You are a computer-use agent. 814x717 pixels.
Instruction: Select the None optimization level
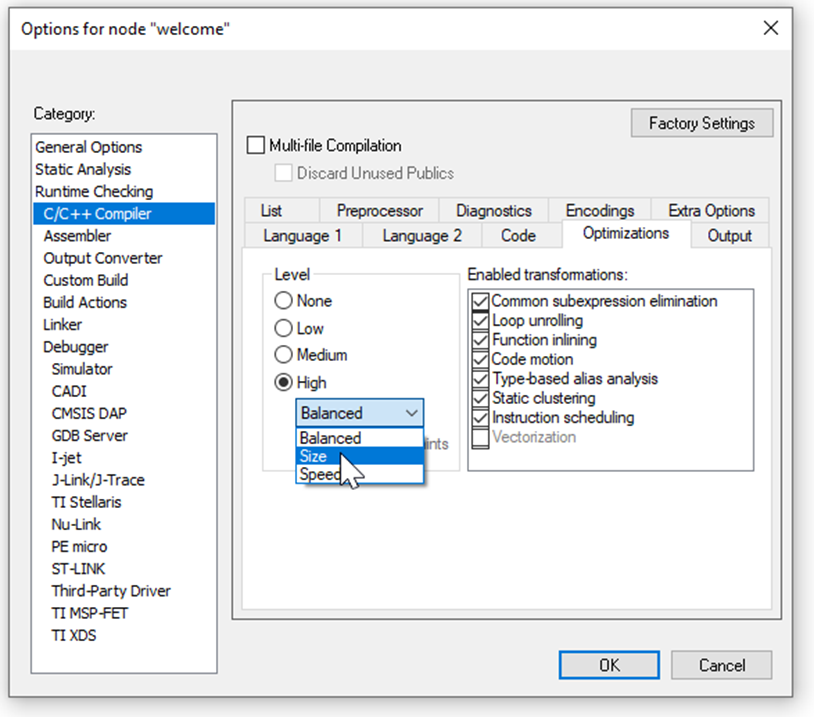[283, 301]
